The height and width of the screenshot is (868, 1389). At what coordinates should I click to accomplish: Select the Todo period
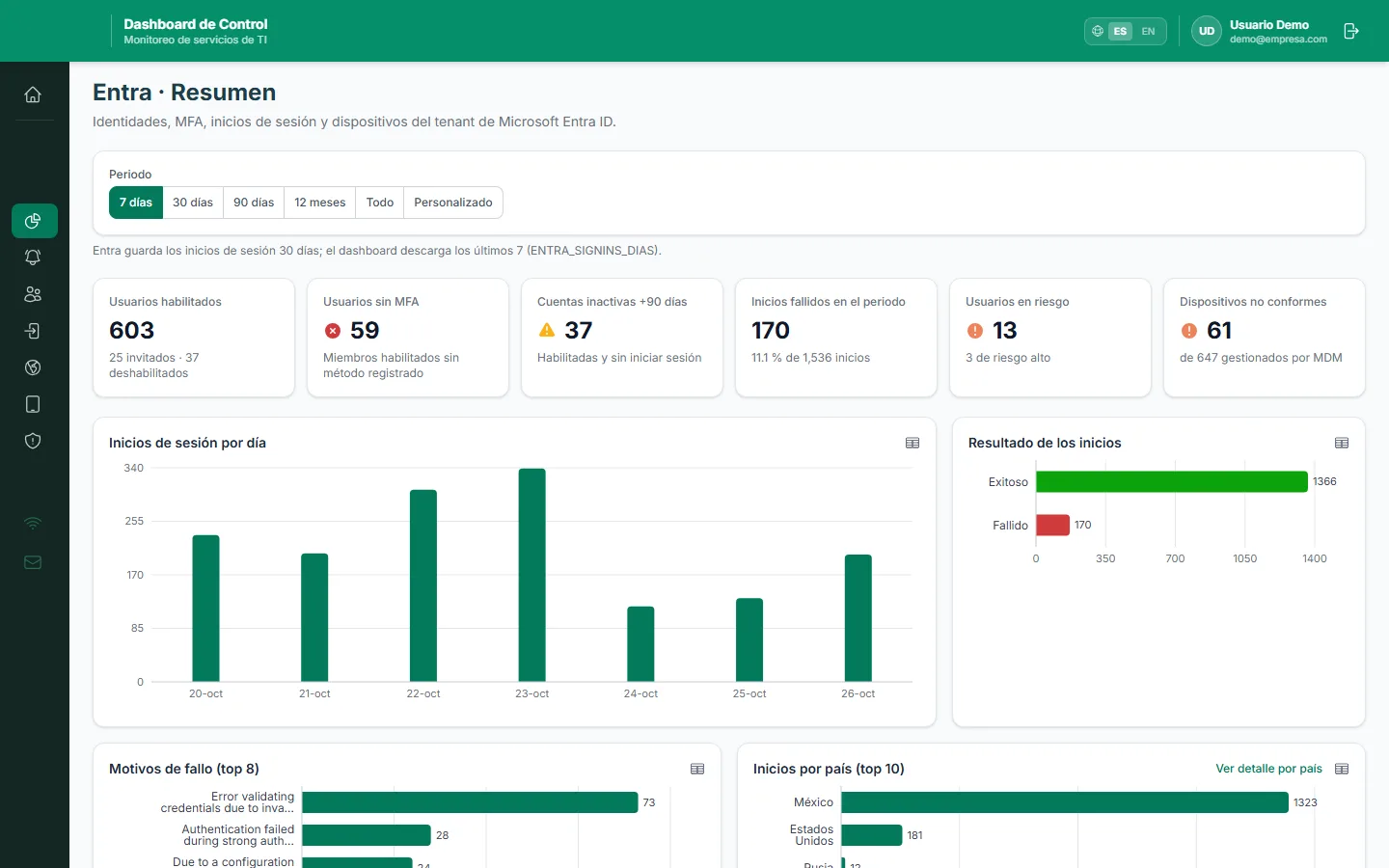(380, 203)
